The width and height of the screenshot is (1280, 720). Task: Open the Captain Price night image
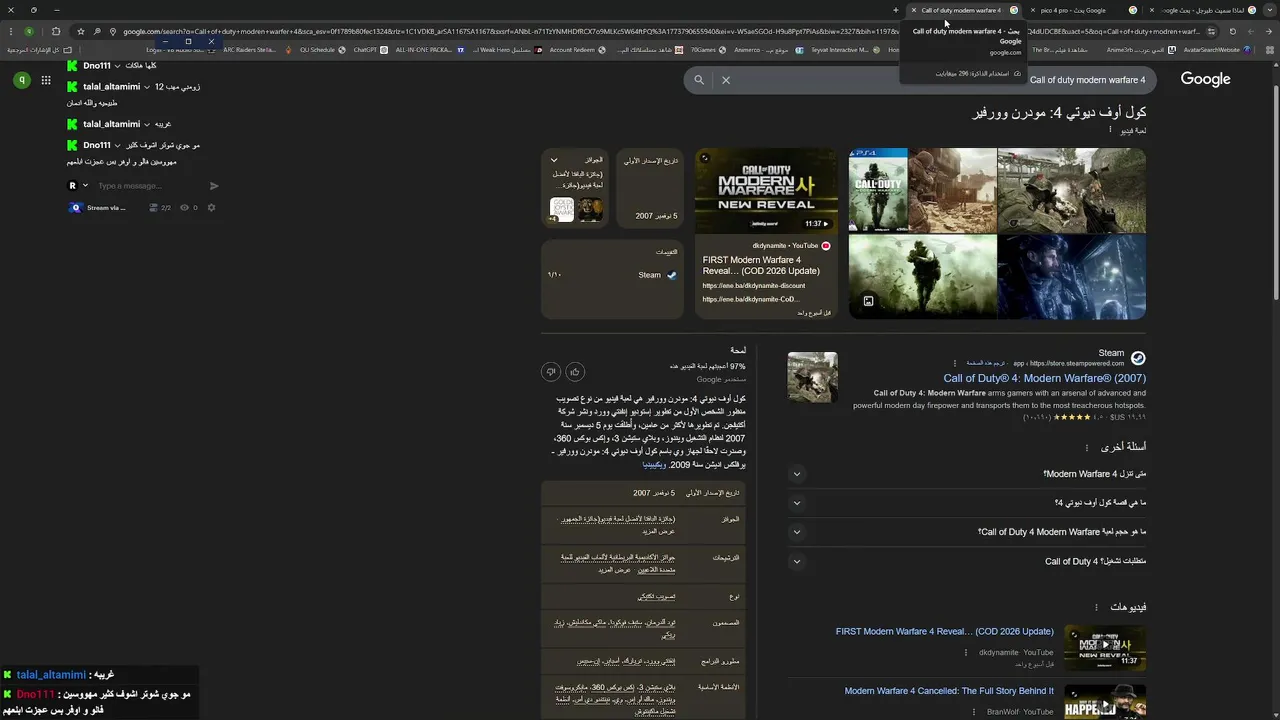[x=1071, y=277]
